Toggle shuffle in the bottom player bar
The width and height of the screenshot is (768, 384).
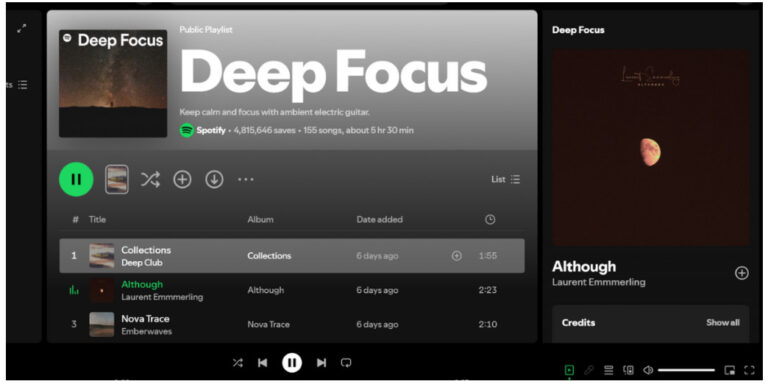tap(238, 363)
